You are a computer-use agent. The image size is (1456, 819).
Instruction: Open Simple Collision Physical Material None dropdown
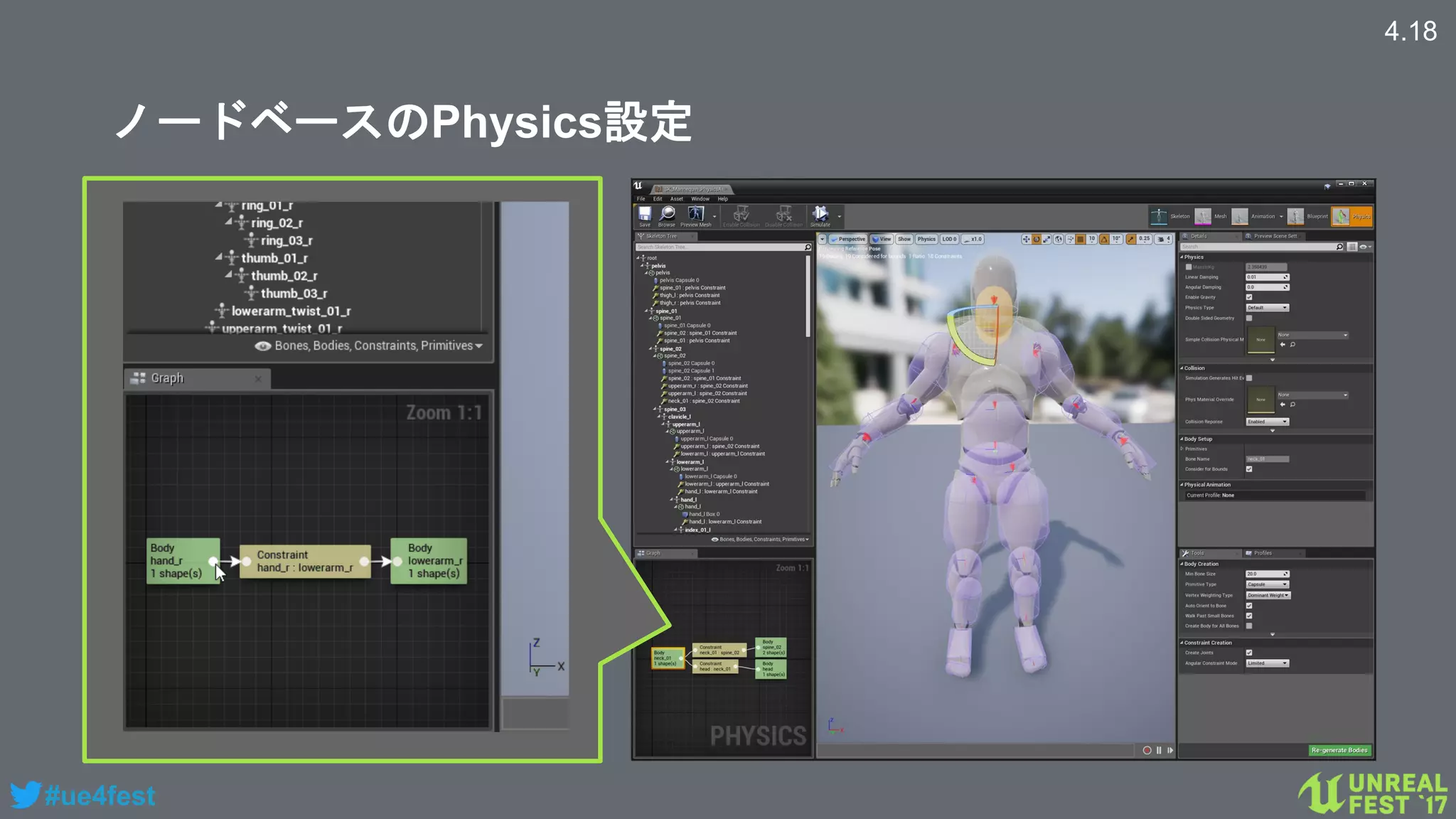click(x=1312, y=335)
